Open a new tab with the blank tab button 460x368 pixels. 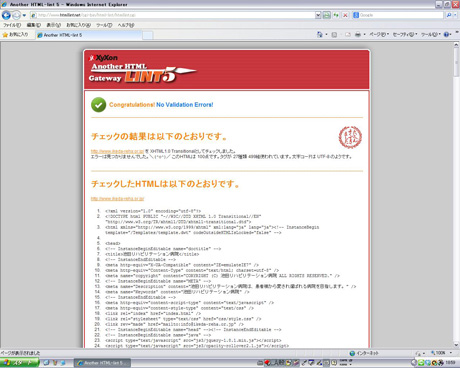point(148,35)
